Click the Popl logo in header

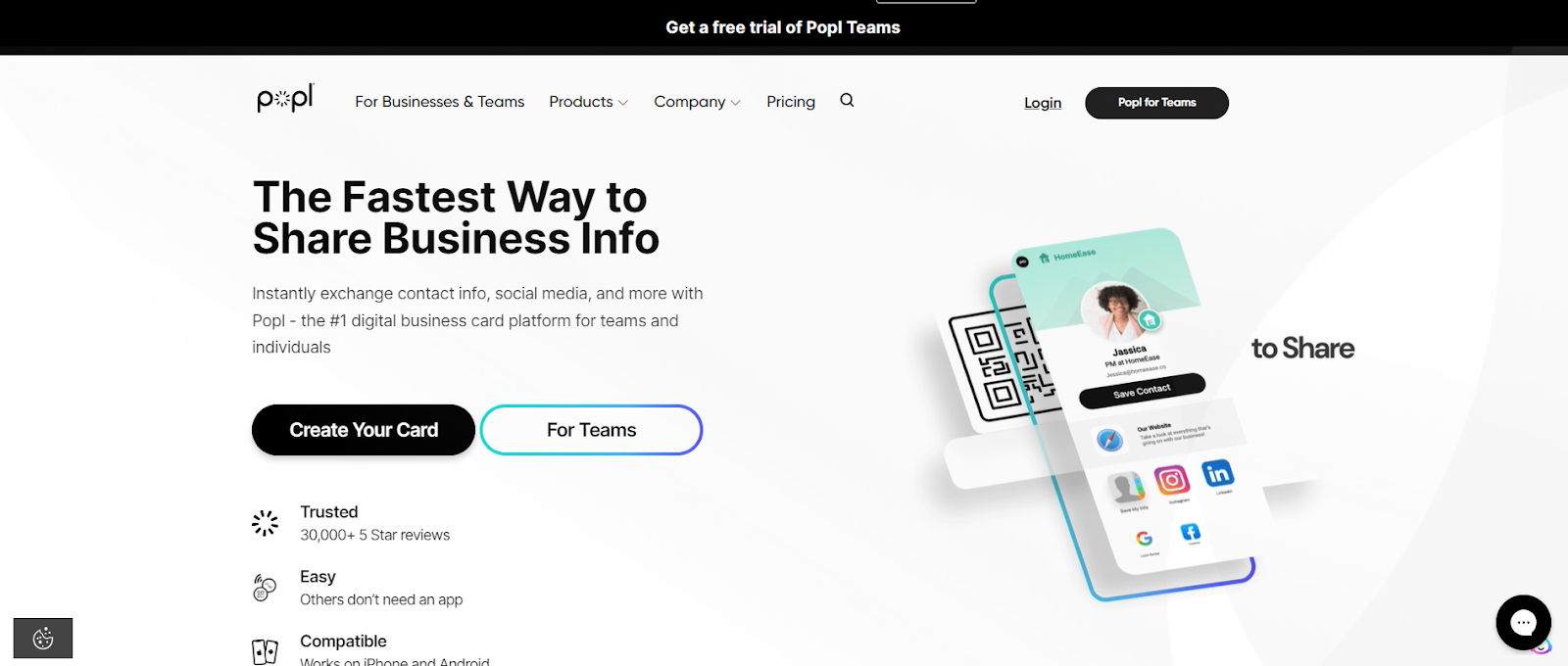285,98
